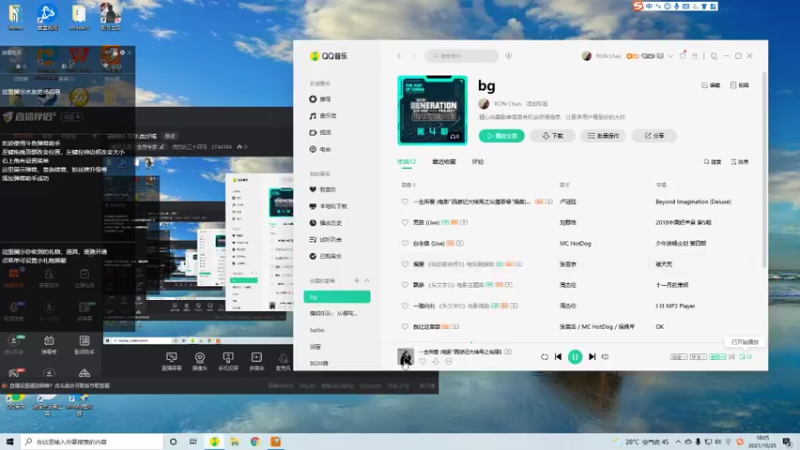
Task: Click album Beyond Imagination (Deluxe)
Action: click(x=693, y=202)
